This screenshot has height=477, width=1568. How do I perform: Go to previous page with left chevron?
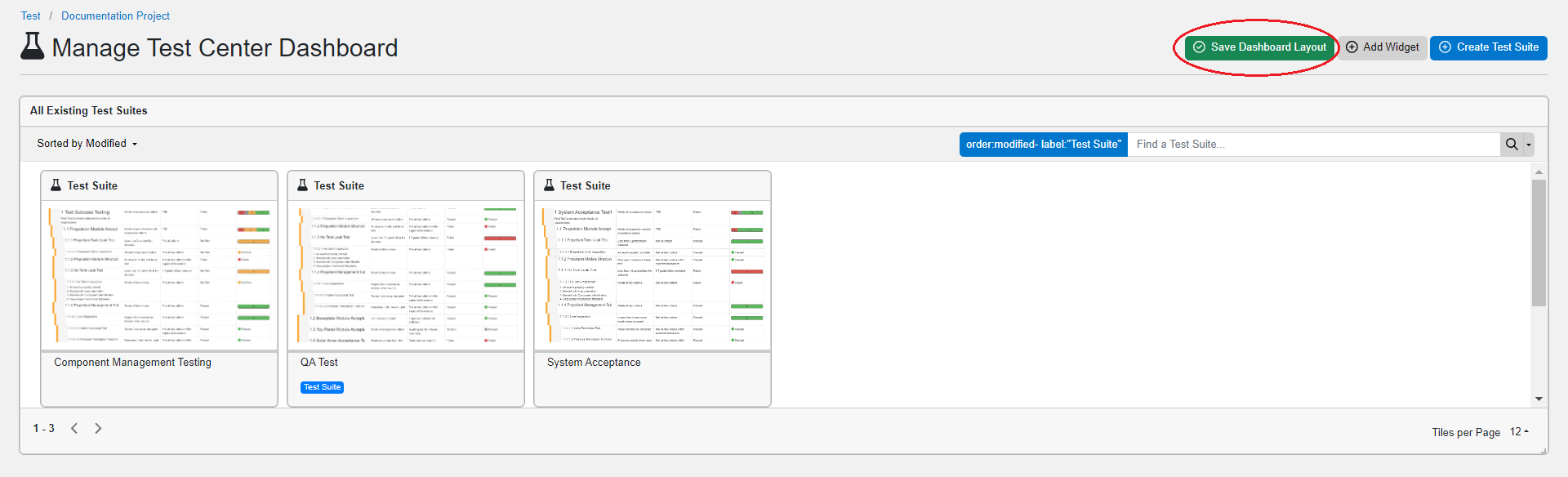[74, 428]
